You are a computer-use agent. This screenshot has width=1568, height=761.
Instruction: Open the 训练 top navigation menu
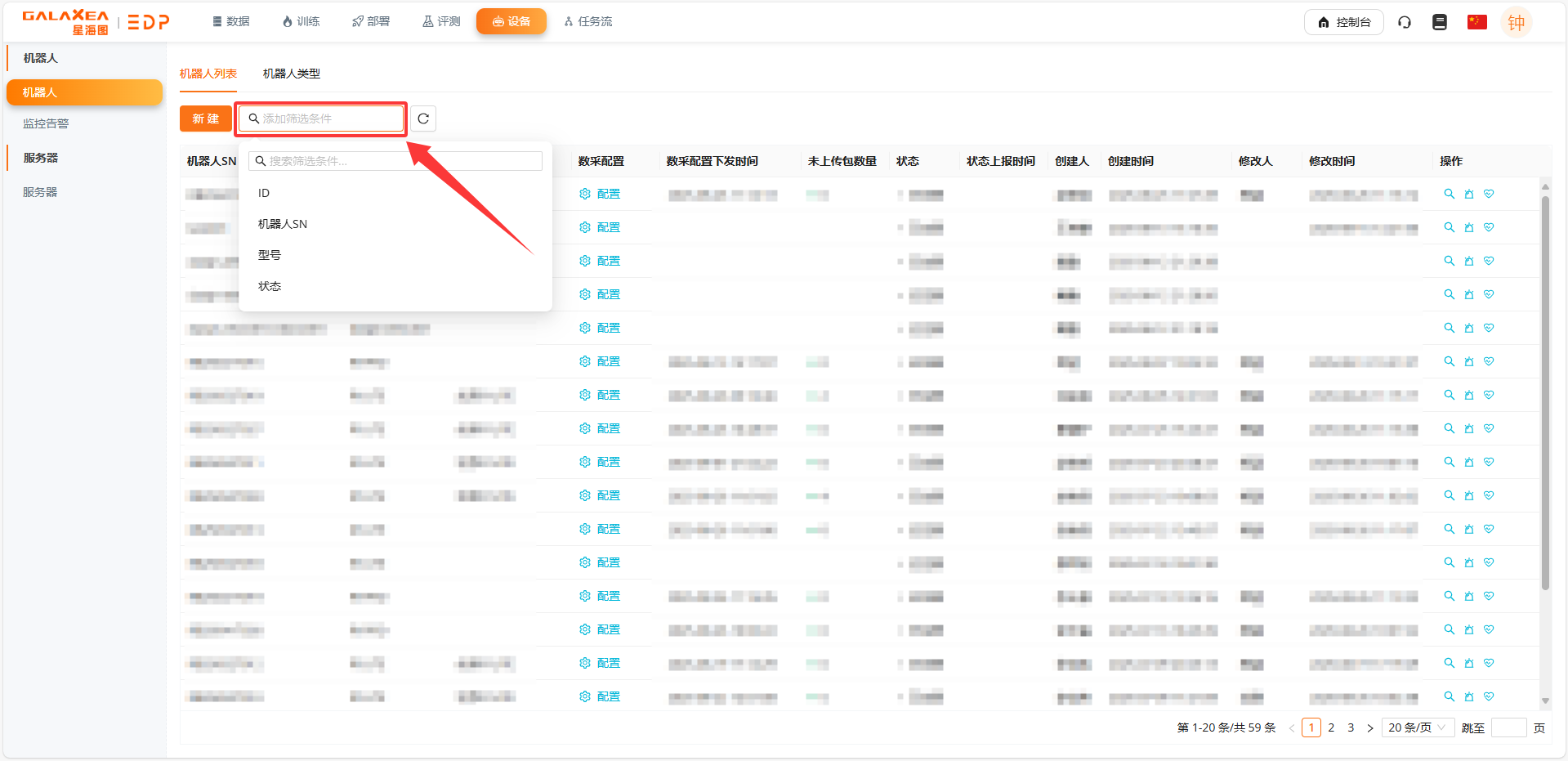pyautogui.click(x=301, y=21)
